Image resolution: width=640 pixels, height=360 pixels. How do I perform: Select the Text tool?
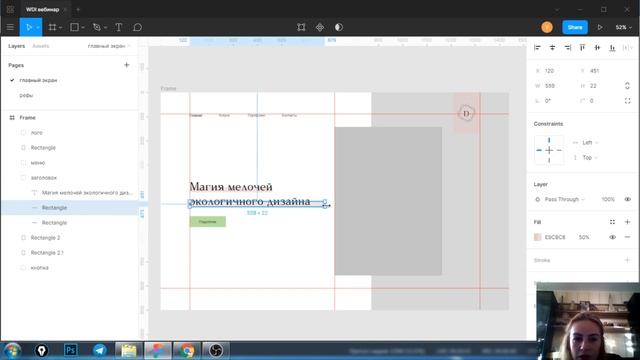[x=119, y=27]
